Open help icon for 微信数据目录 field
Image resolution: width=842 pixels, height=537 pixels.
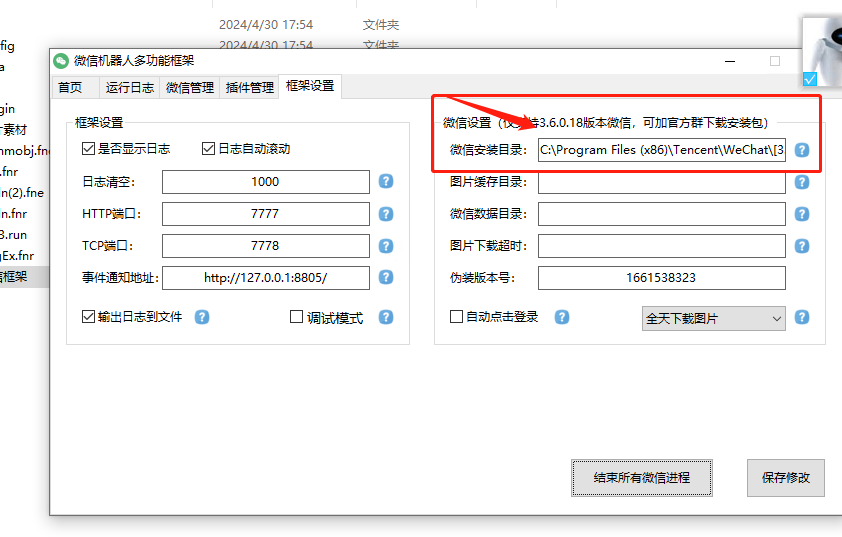[x=802, y=214]
